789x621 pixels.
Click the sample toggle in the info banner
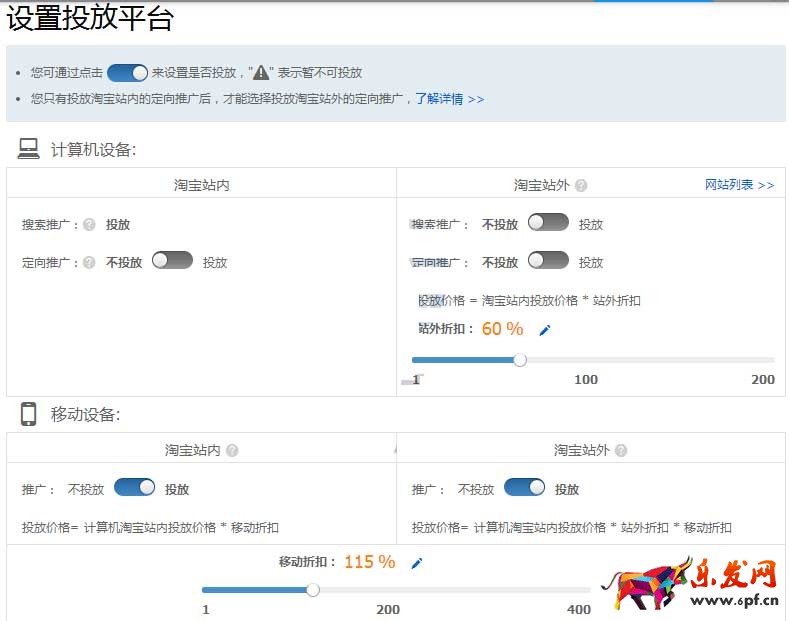[127, 73]
